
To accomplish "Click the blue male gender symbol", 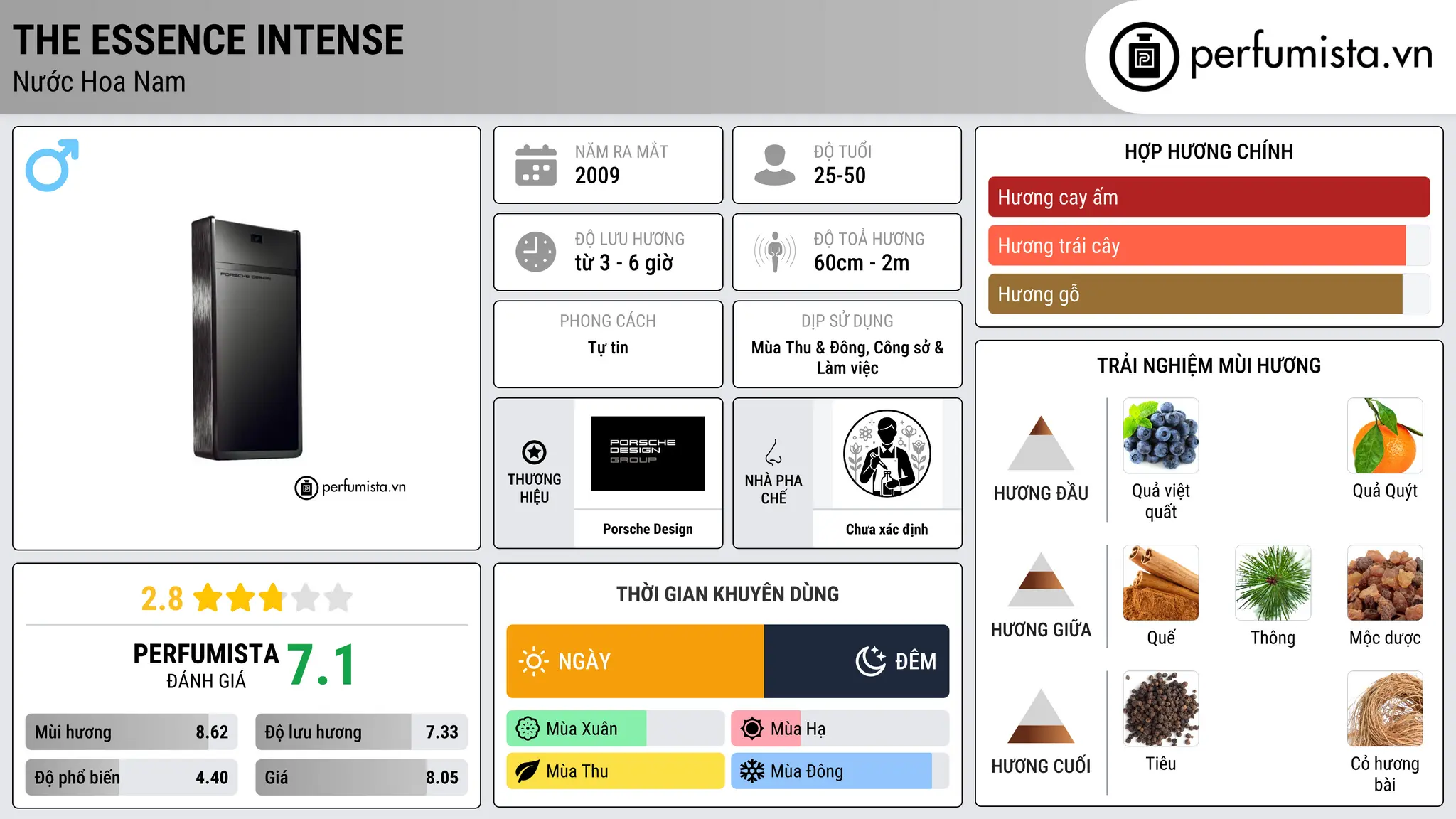I will pos(52,165).
